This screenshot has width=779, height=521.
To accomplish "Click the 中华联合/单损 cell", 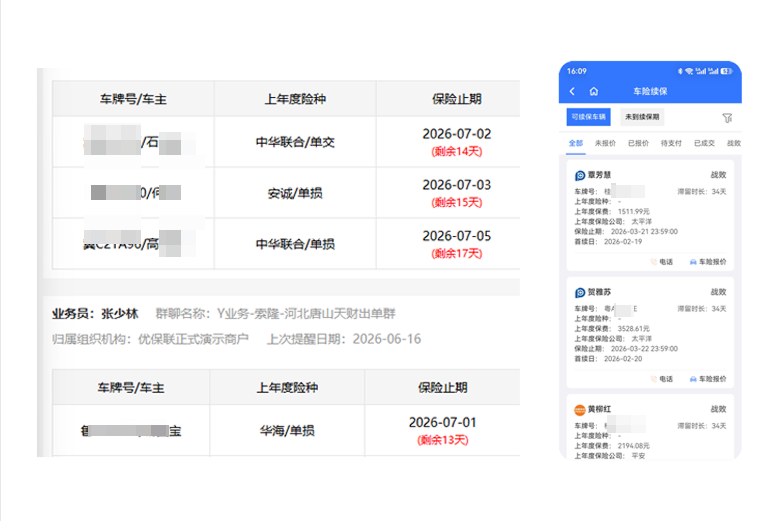I will coord(295,244).
